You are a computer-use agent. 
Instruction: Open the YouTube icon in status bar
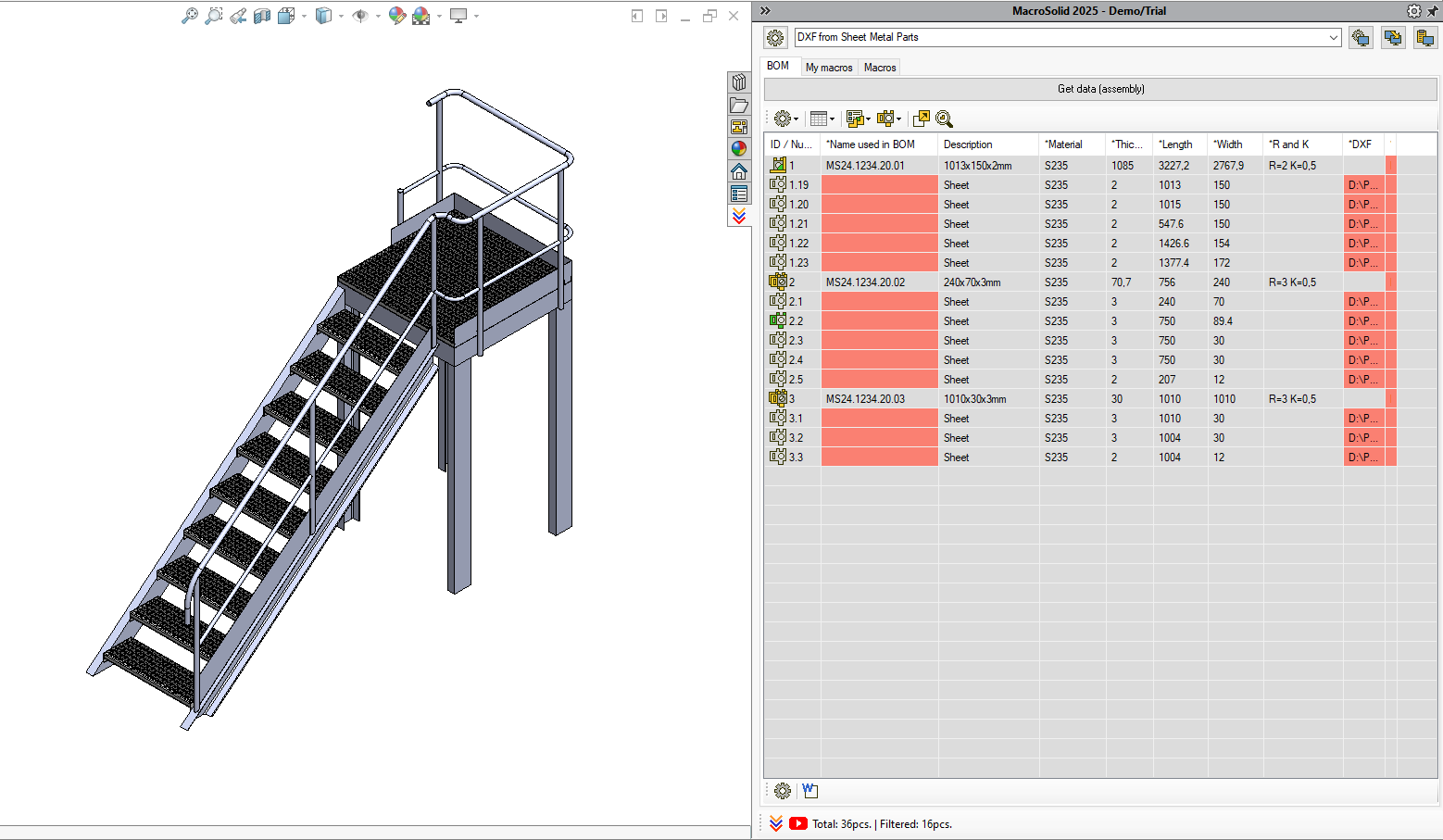[x=798, y=823]
